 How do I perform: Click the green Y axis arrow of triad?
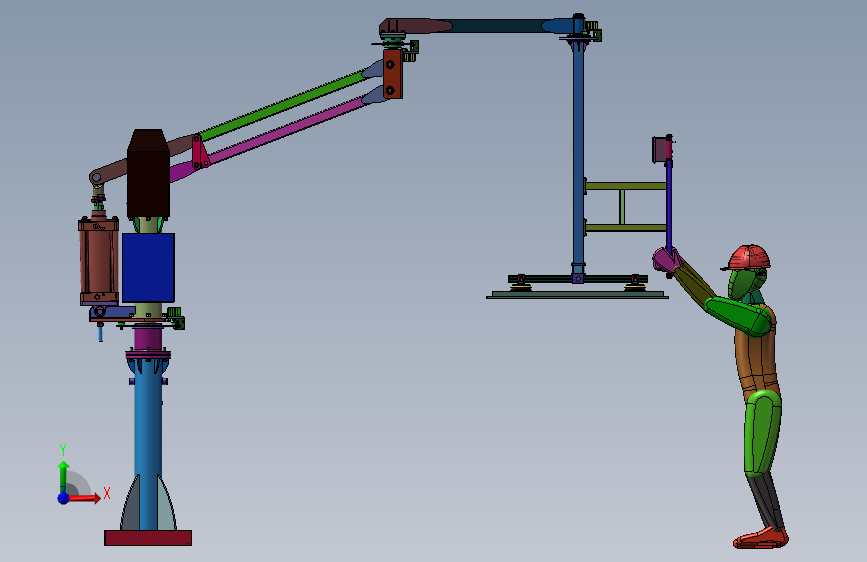point(64,476)
